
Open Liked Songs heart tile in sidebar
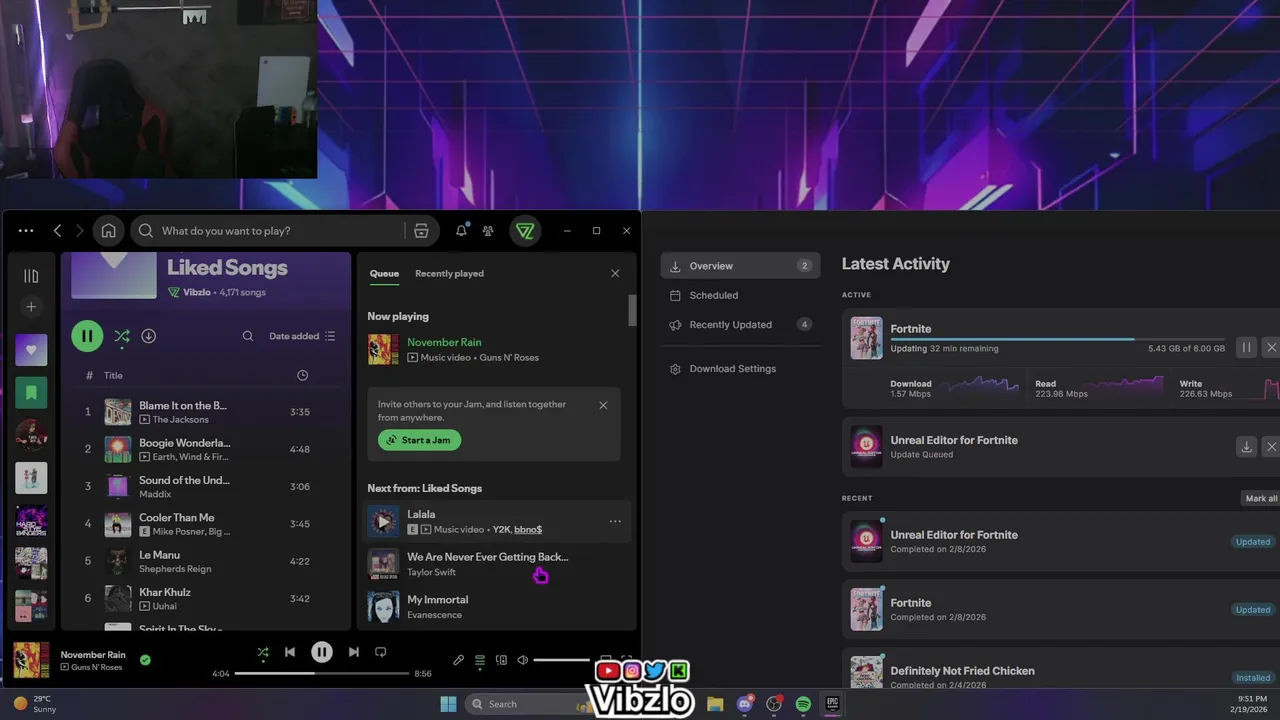(x=31, y=350)
